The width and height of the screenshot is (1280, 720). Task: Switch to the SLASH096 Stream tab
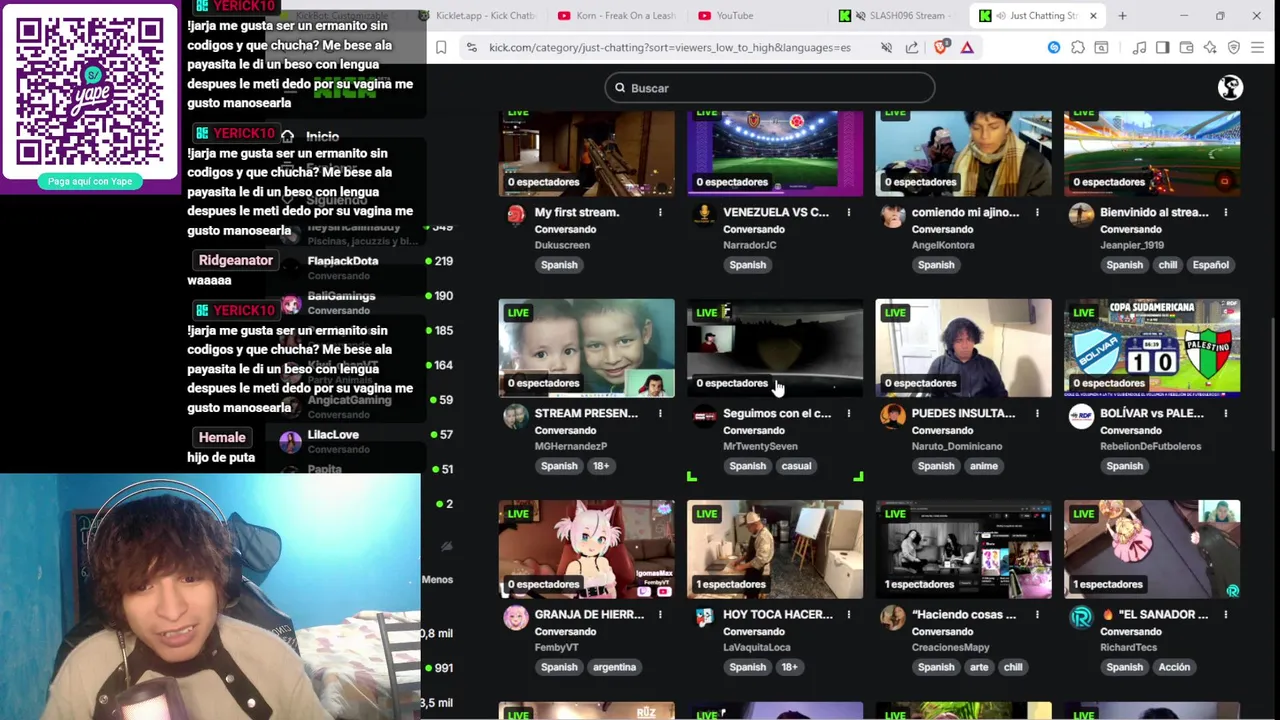click(897, 15)
